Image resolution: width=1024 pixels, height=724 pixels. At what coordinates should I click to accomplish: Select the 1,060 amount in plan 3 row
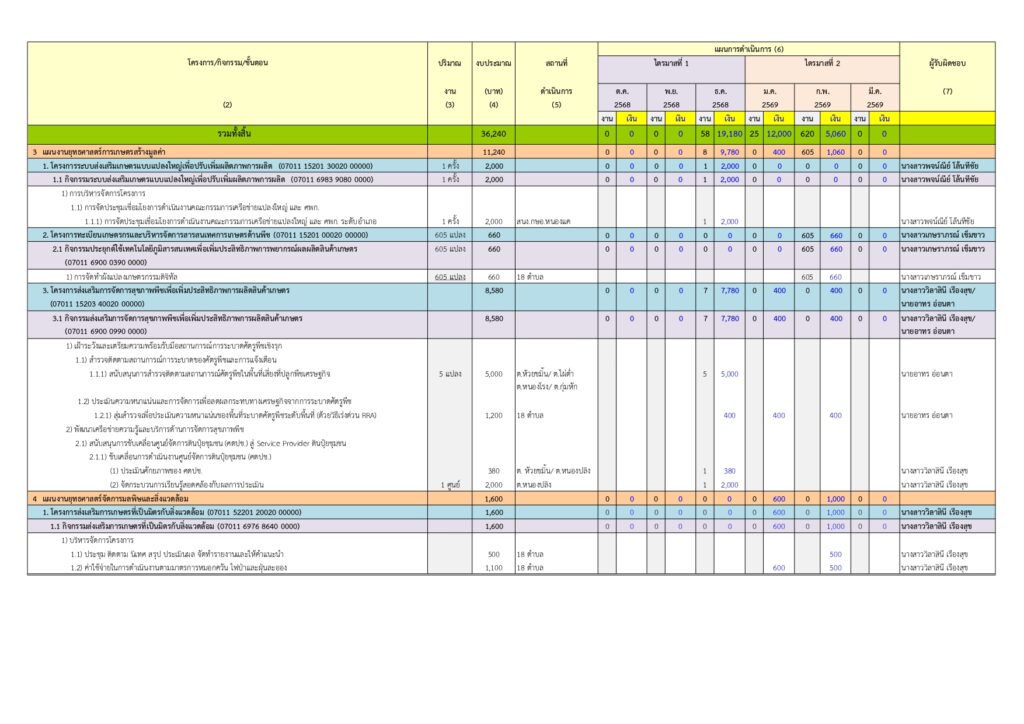click(836, 151)
